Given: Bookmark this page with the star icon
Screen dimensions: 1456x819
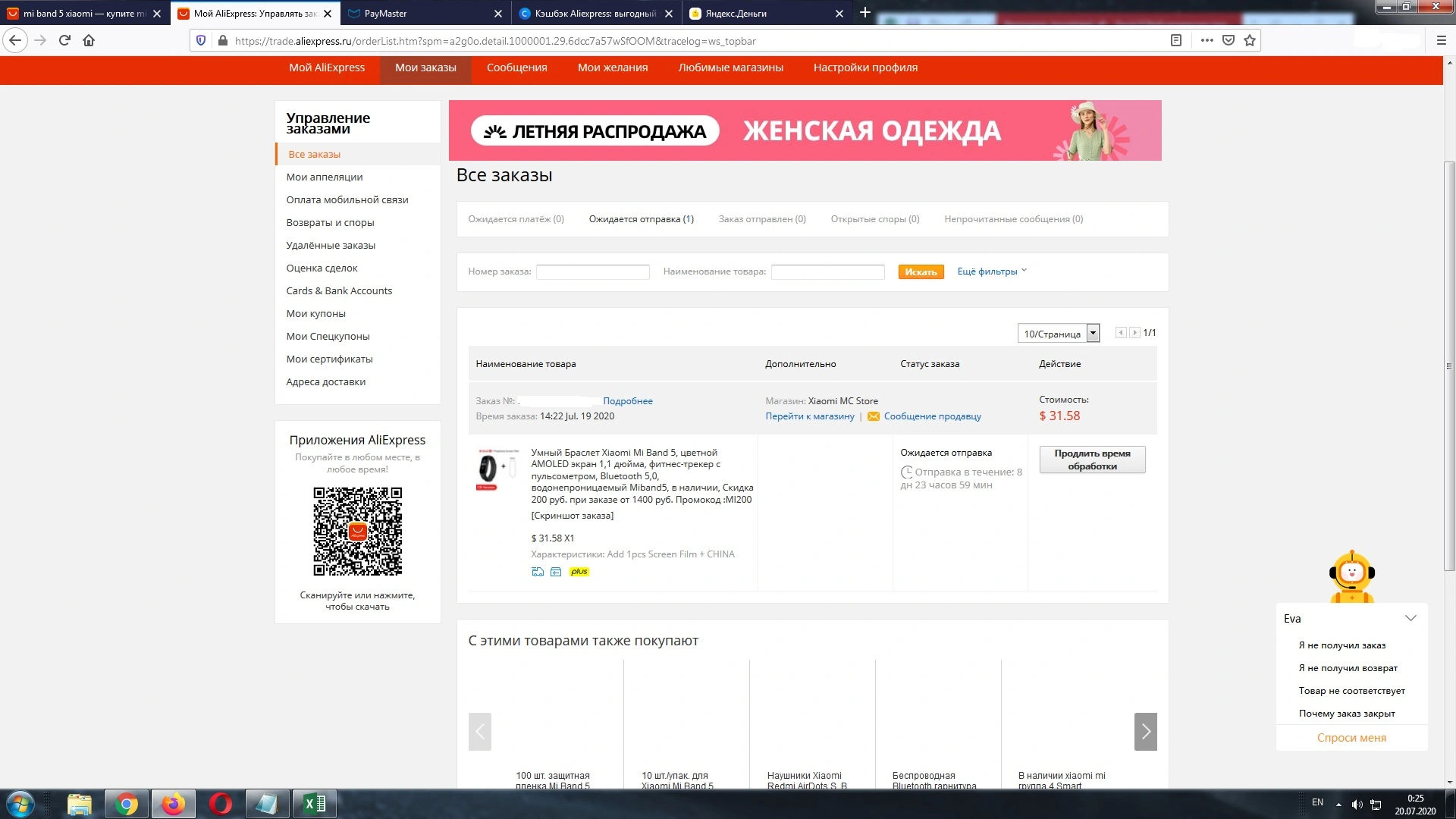Looking at the screenshot, I should click(1250, 41).
